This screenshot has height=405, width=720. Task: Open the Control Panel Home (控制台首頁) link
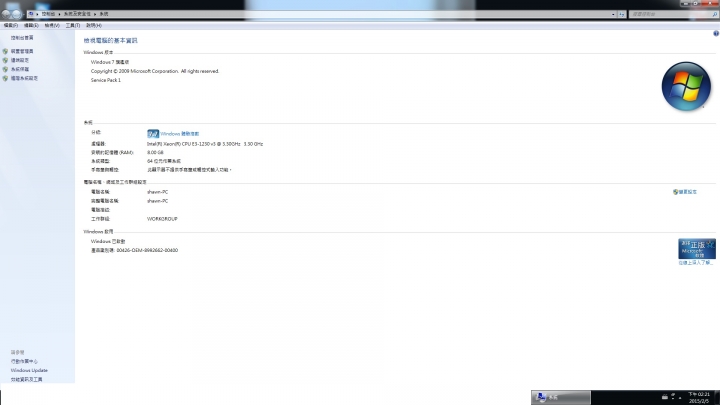(22, 38)
